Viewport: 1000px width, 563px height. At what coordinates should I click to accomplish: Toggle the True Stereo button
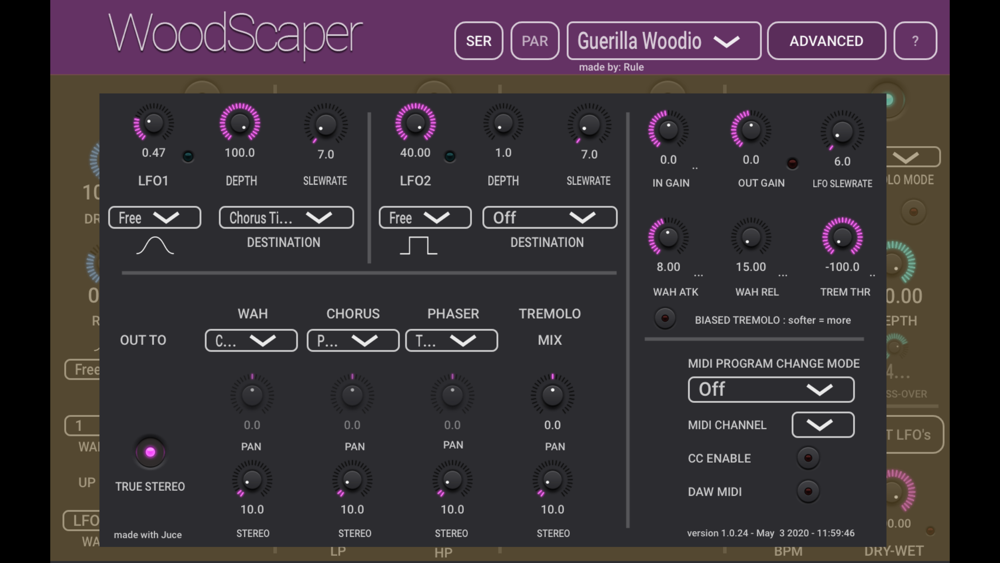150,452
